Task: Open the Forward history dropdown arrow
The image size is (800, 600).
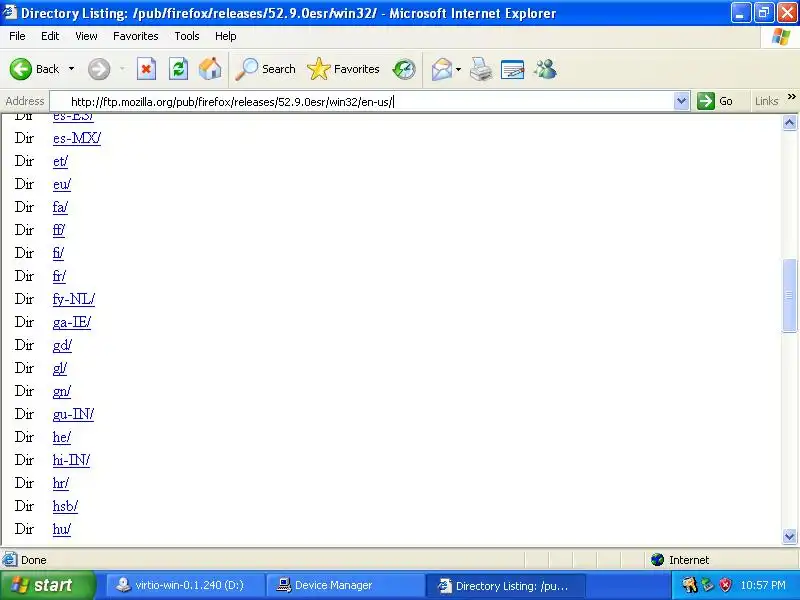Action: point(122,69)
